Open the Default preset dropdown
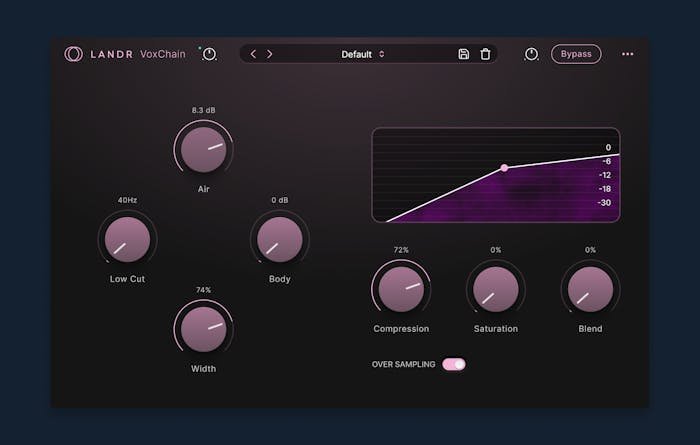700x445 pixels. point(362,54)
